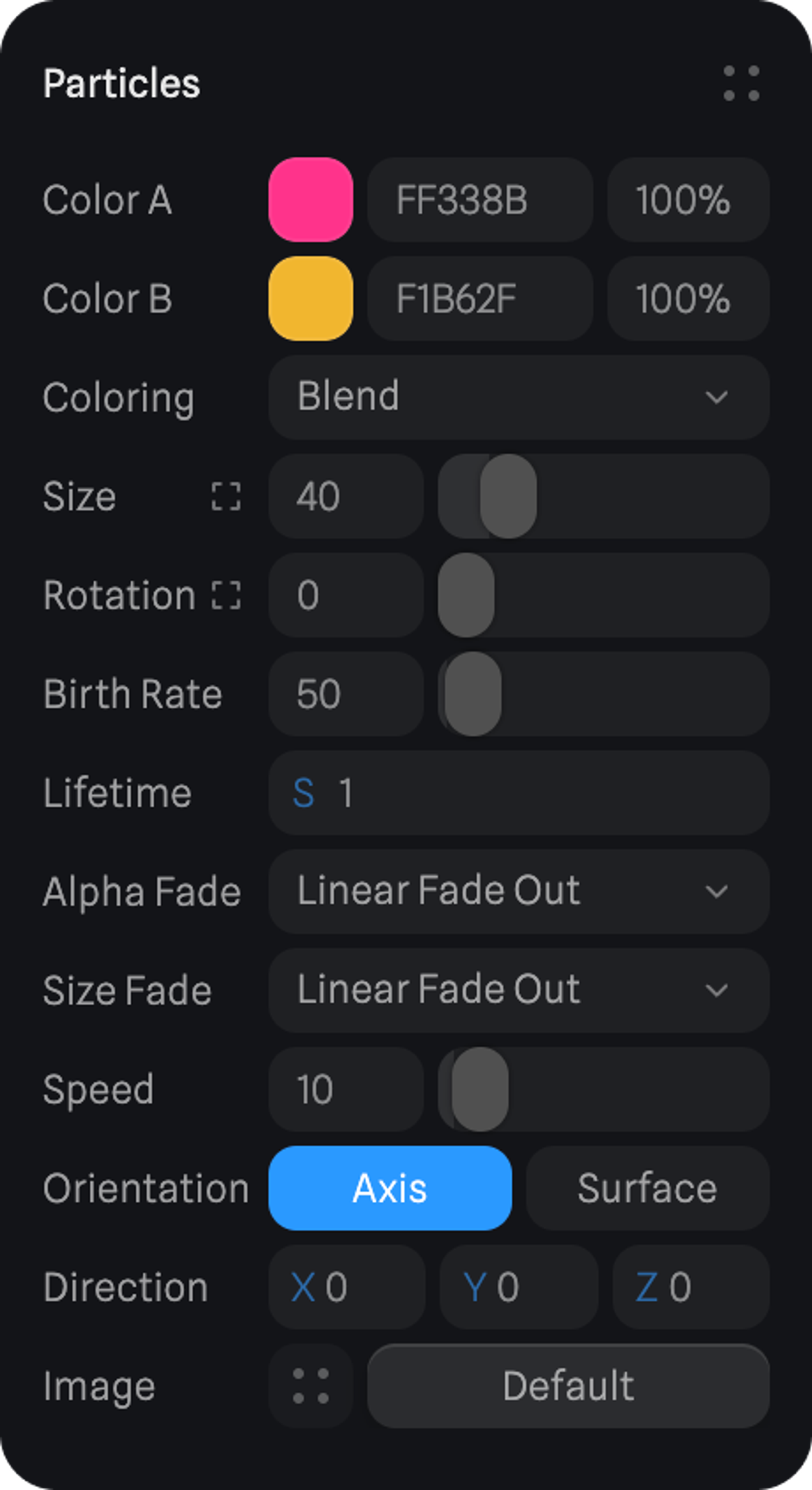
Task: Click the Color A hex field FF338B
Action: [479, 200]
